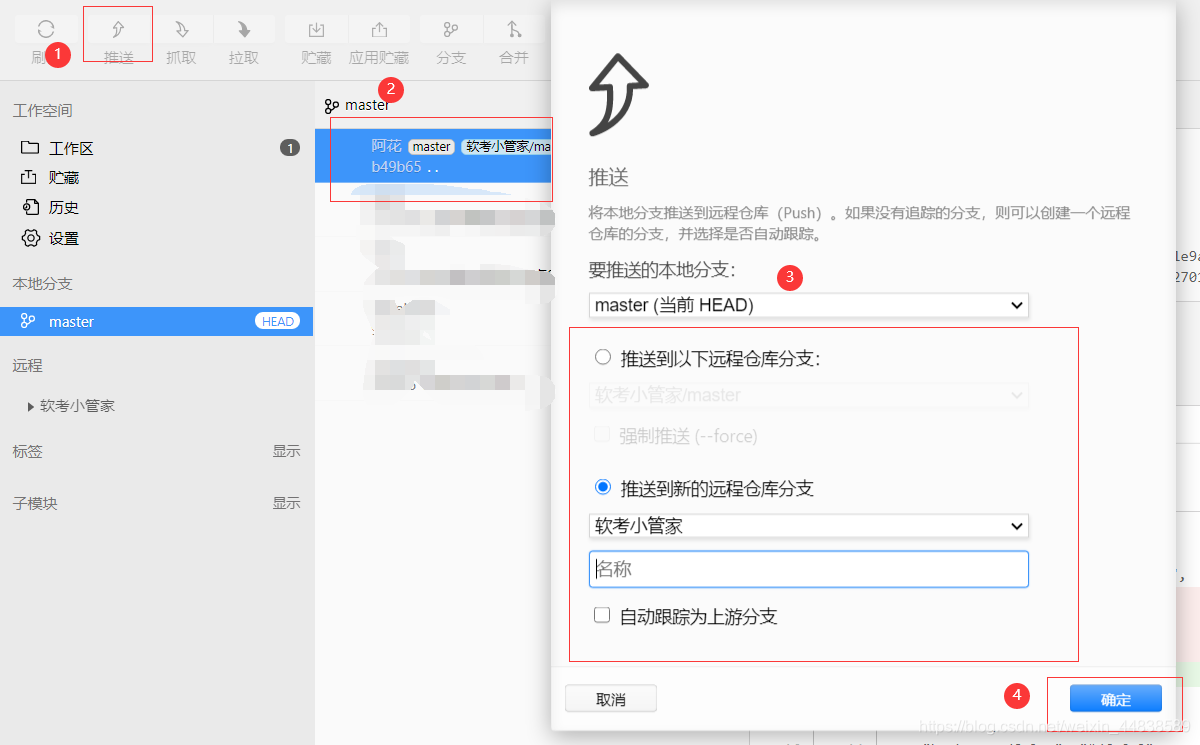This screenshot has width=1200, height=745.
Task: Click the 合并 (Merge) toolbar icon
Action: [514, 30]
